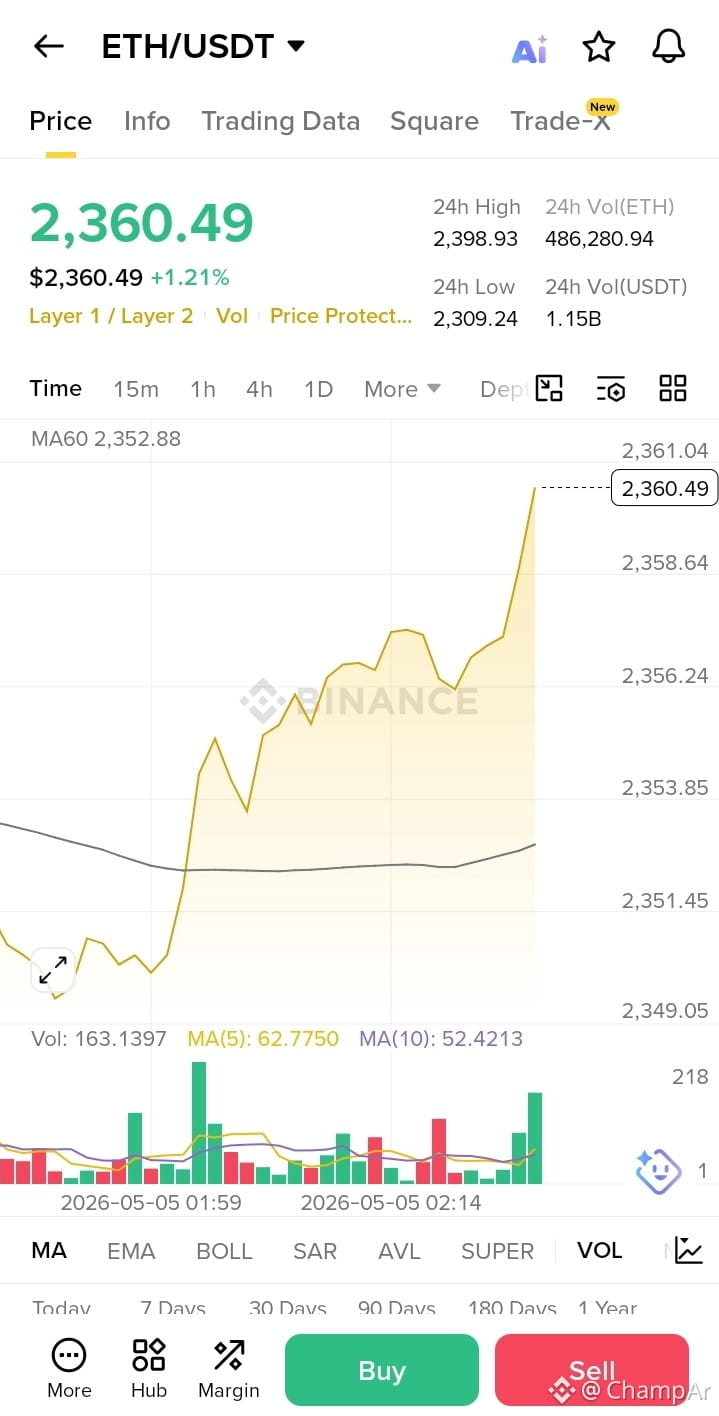Open the More menu at bottom
Image resolution: width=719 pixels, height=1416 pixels.
point(69,1369)
